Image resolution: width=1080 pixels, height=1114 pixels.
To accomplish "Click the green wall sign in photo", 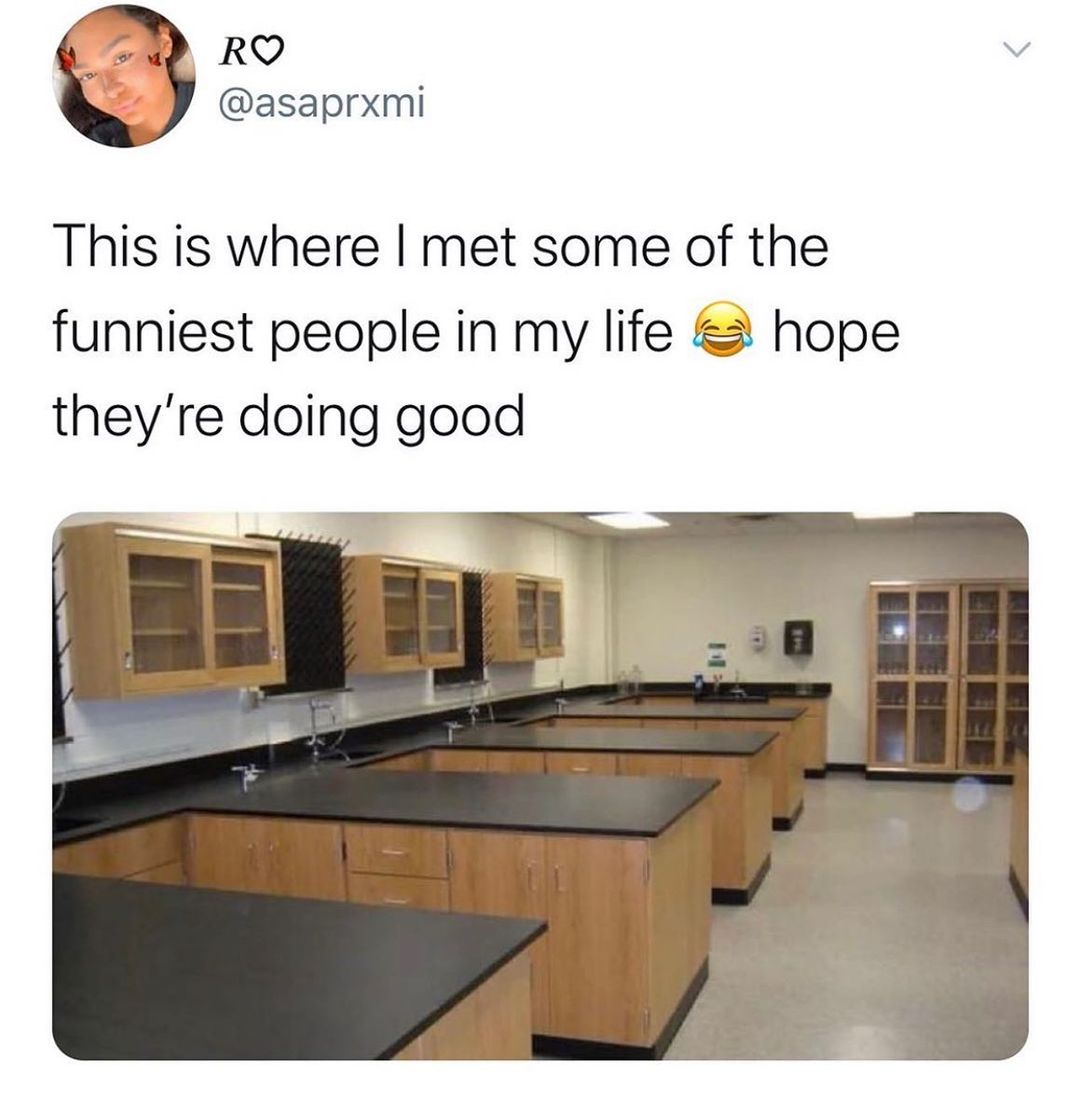I will (x=716, y=654).
